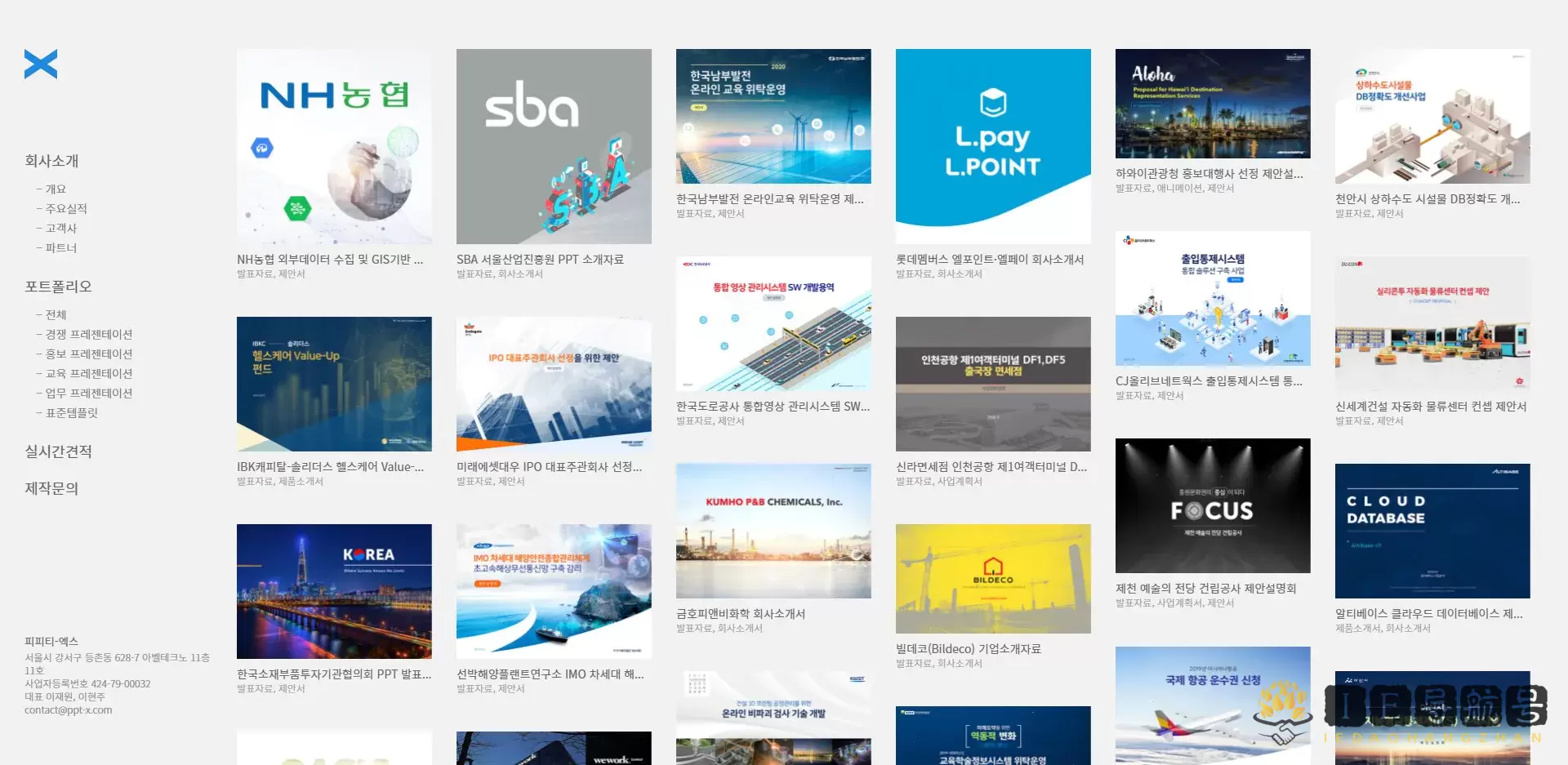Open the BILDECO yellow thumbnail

click(993, 579)
